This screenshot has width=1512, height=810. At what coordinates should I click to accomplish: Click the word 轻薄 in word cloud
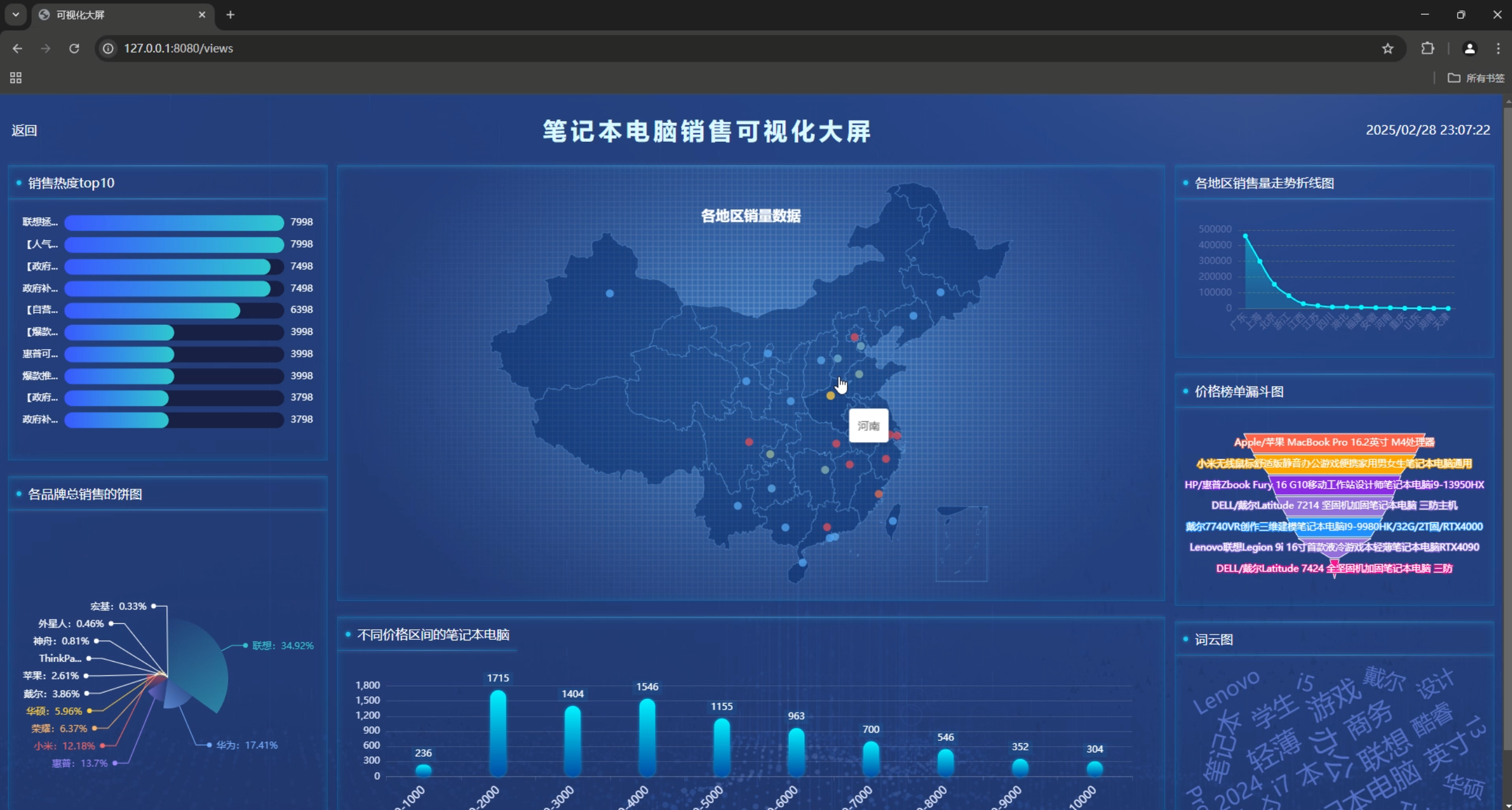click(1274, 752)
